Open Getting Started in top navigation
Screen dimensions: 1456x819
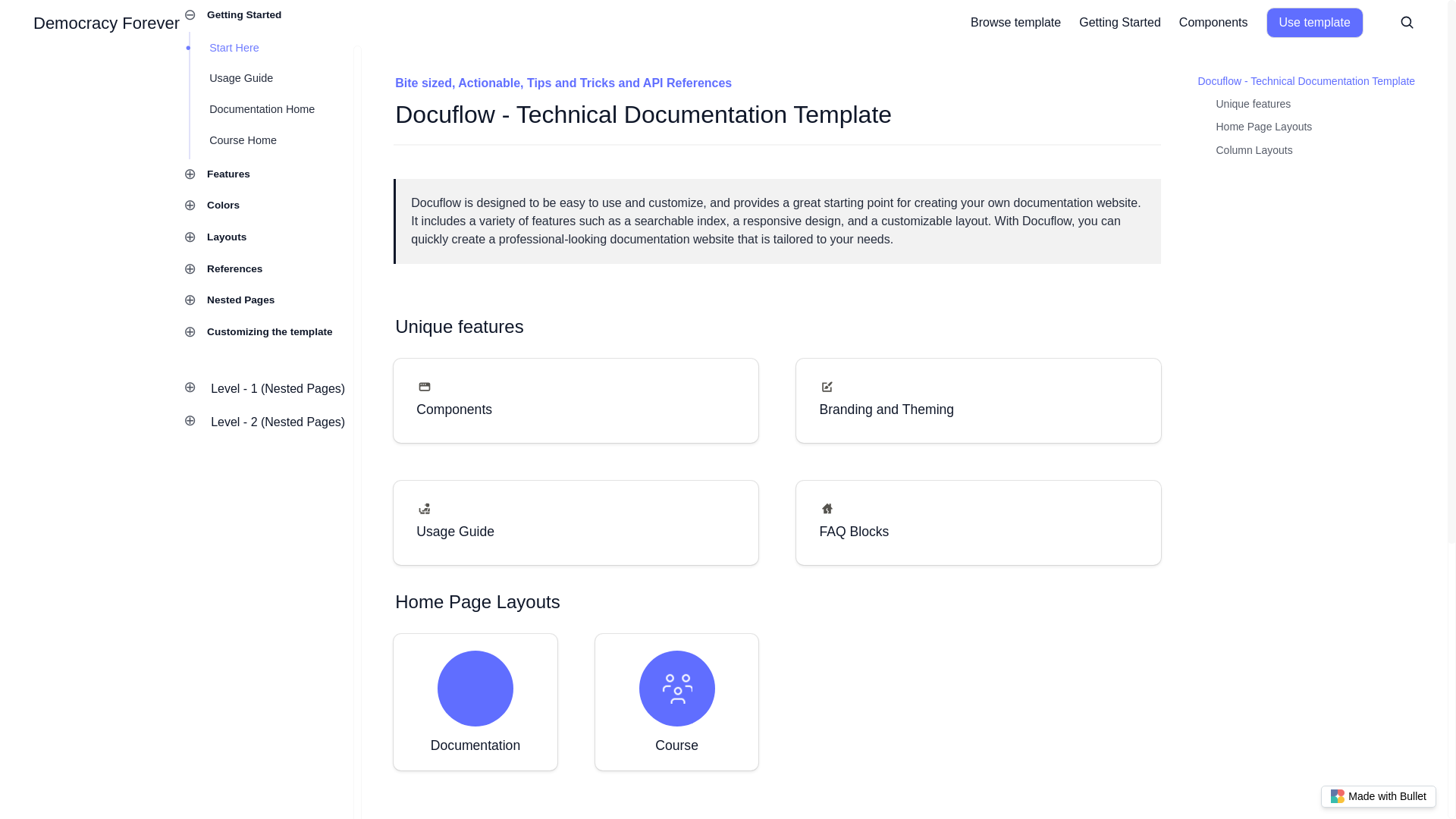click(x=1119, y=23)
